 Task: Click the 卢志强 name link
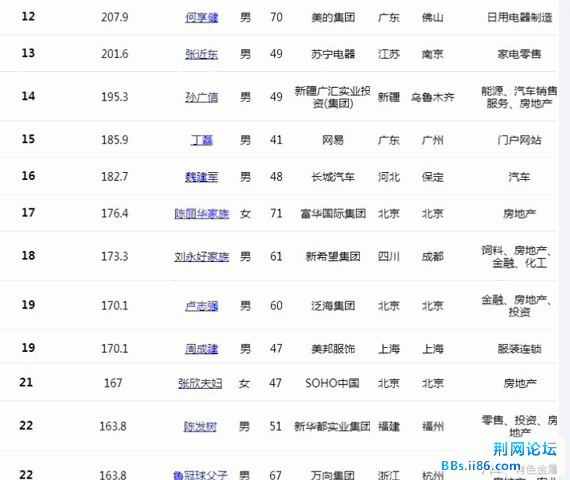coord(201,306)
